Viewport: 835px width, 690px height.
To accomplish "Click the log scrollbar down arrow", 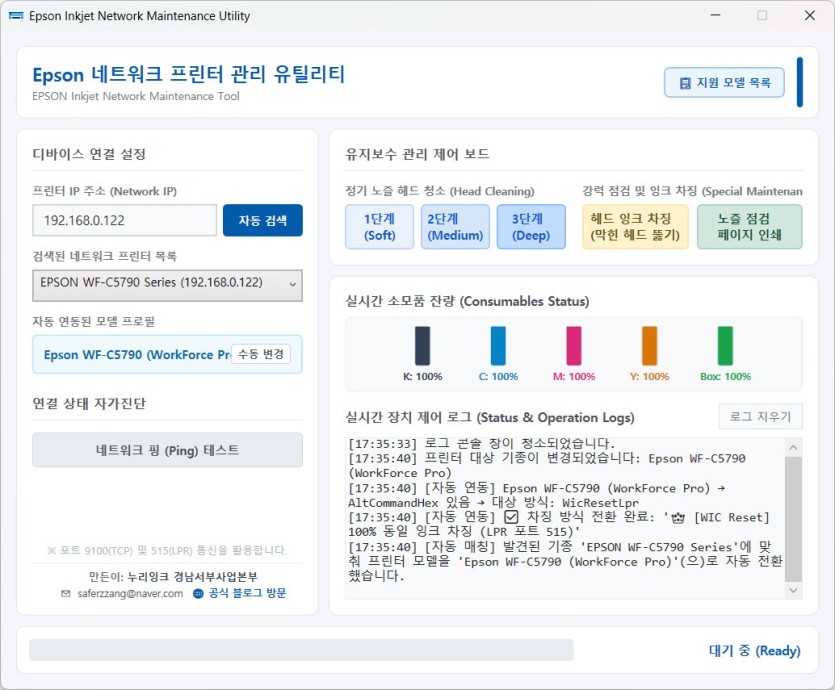I will point(793,590).
